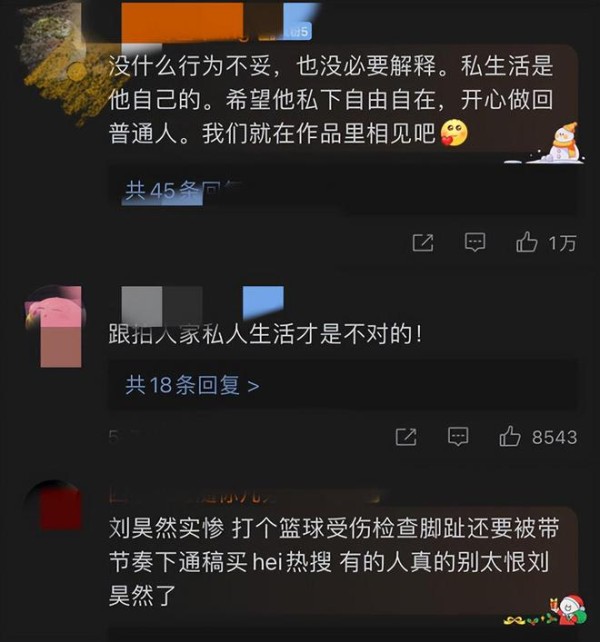The image size is (600, 642).
Task: Like the comment with 8543 likes
Action: 509,436
